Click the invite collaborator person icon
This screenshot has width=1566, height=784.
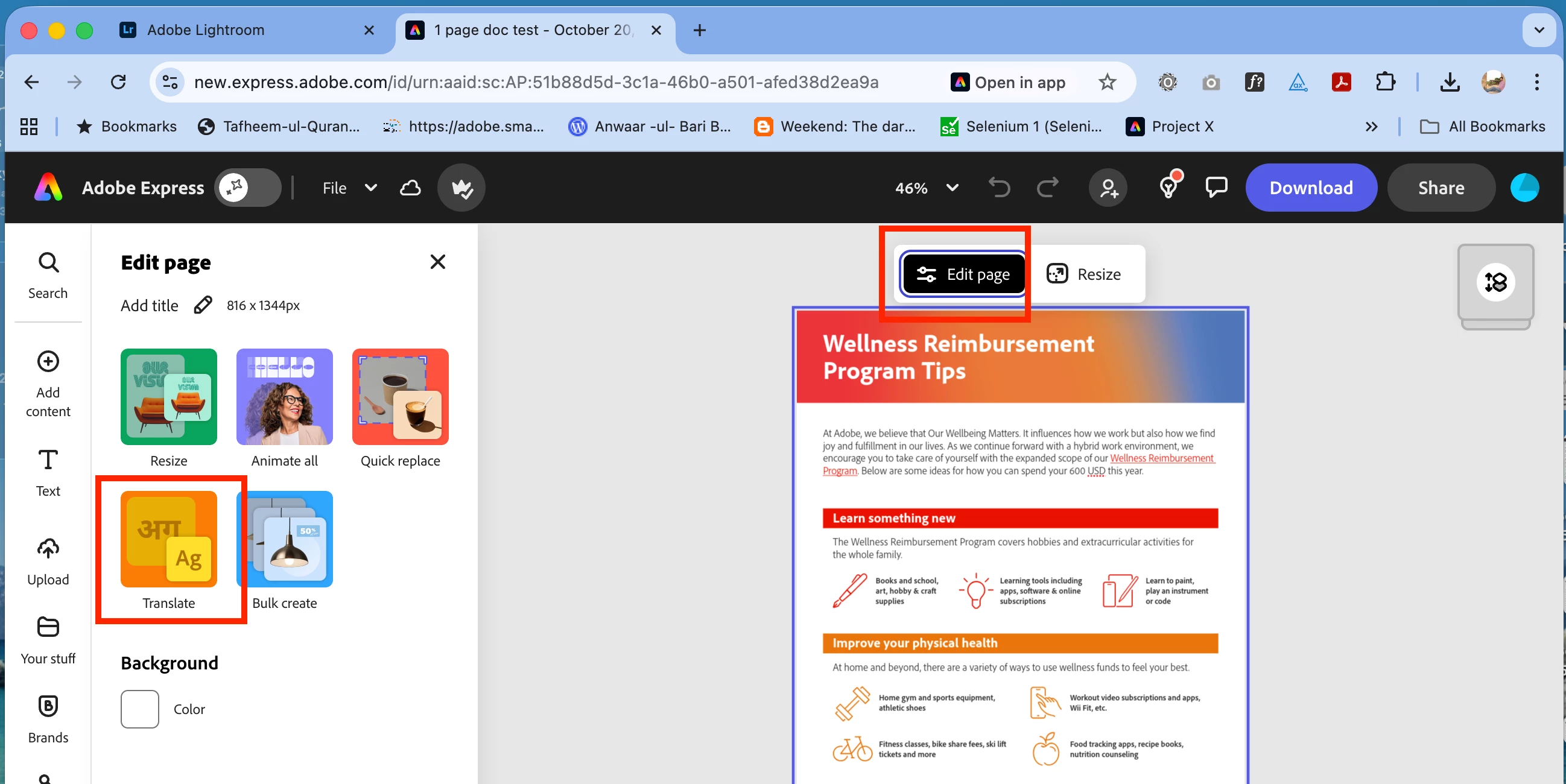(1108, 188)
